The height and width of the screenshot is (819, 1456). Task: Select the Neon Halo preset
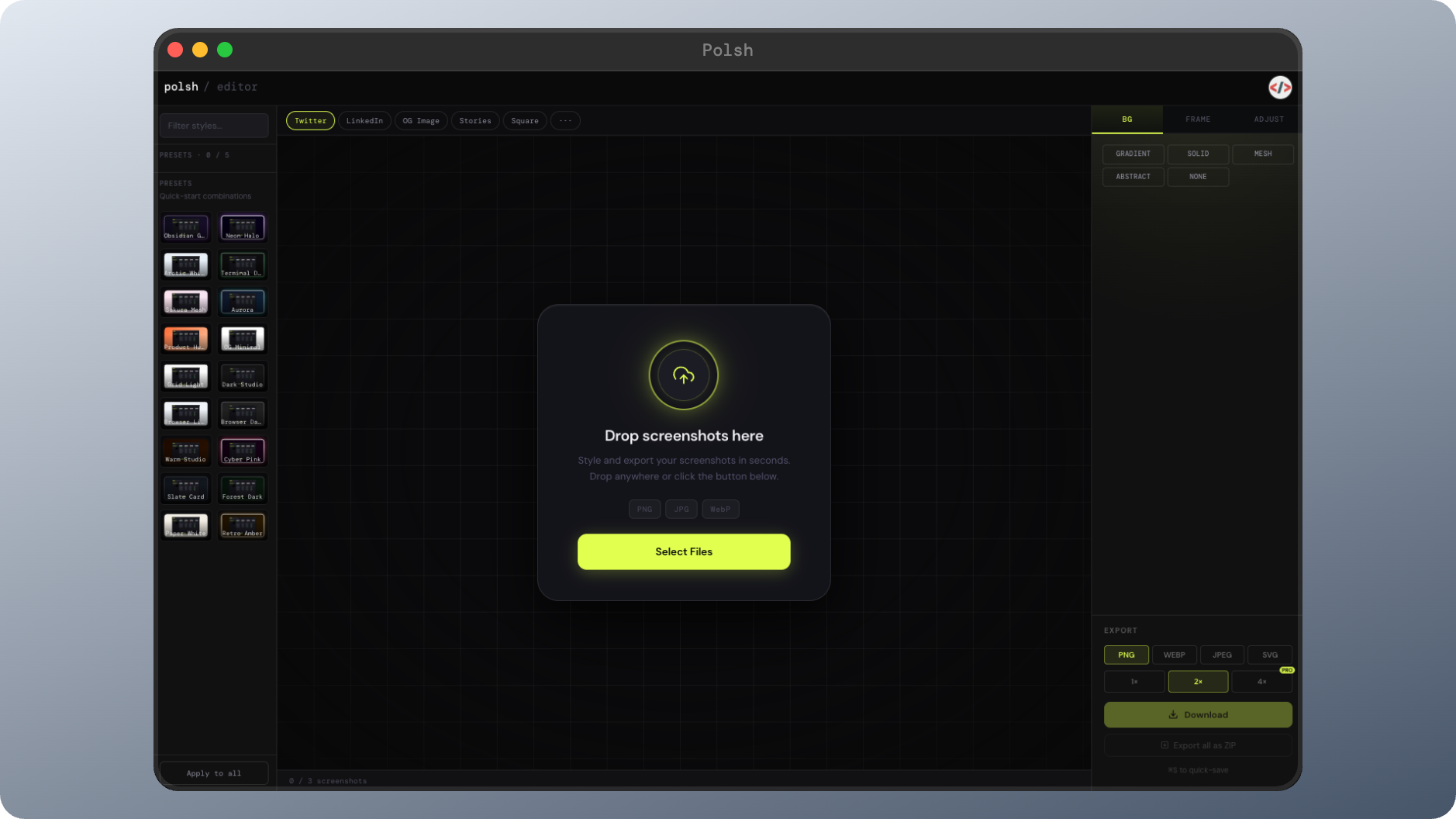click(x=243, y=227)
